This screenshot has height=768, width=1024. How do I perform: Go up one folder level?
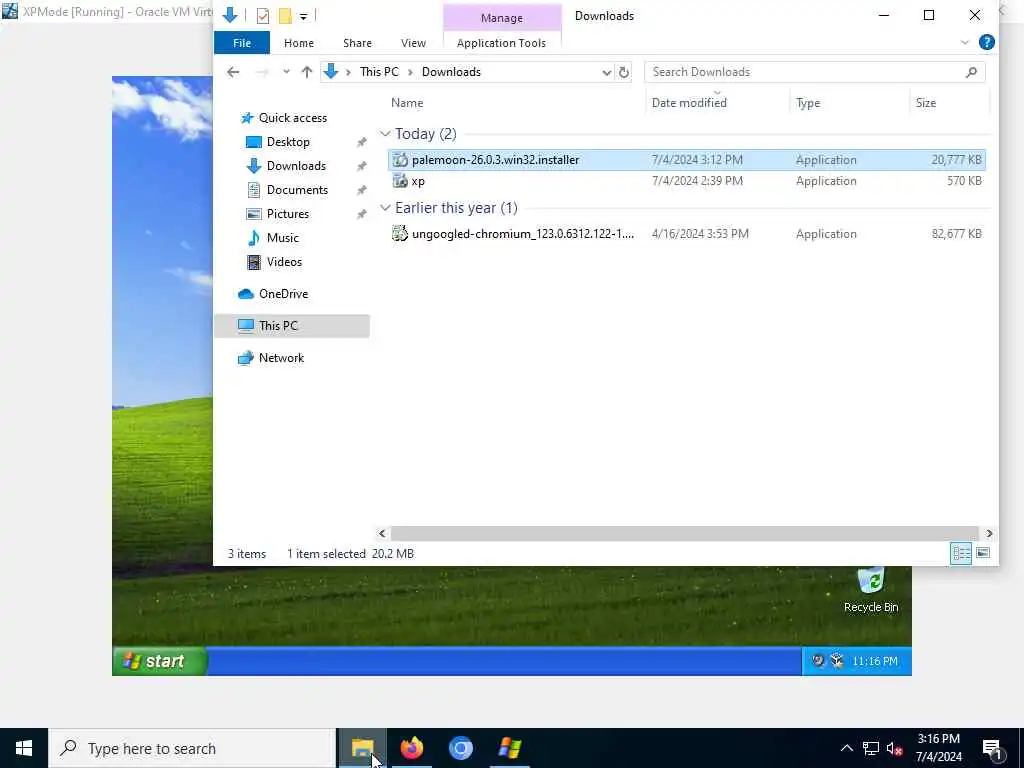pos(306,72)
